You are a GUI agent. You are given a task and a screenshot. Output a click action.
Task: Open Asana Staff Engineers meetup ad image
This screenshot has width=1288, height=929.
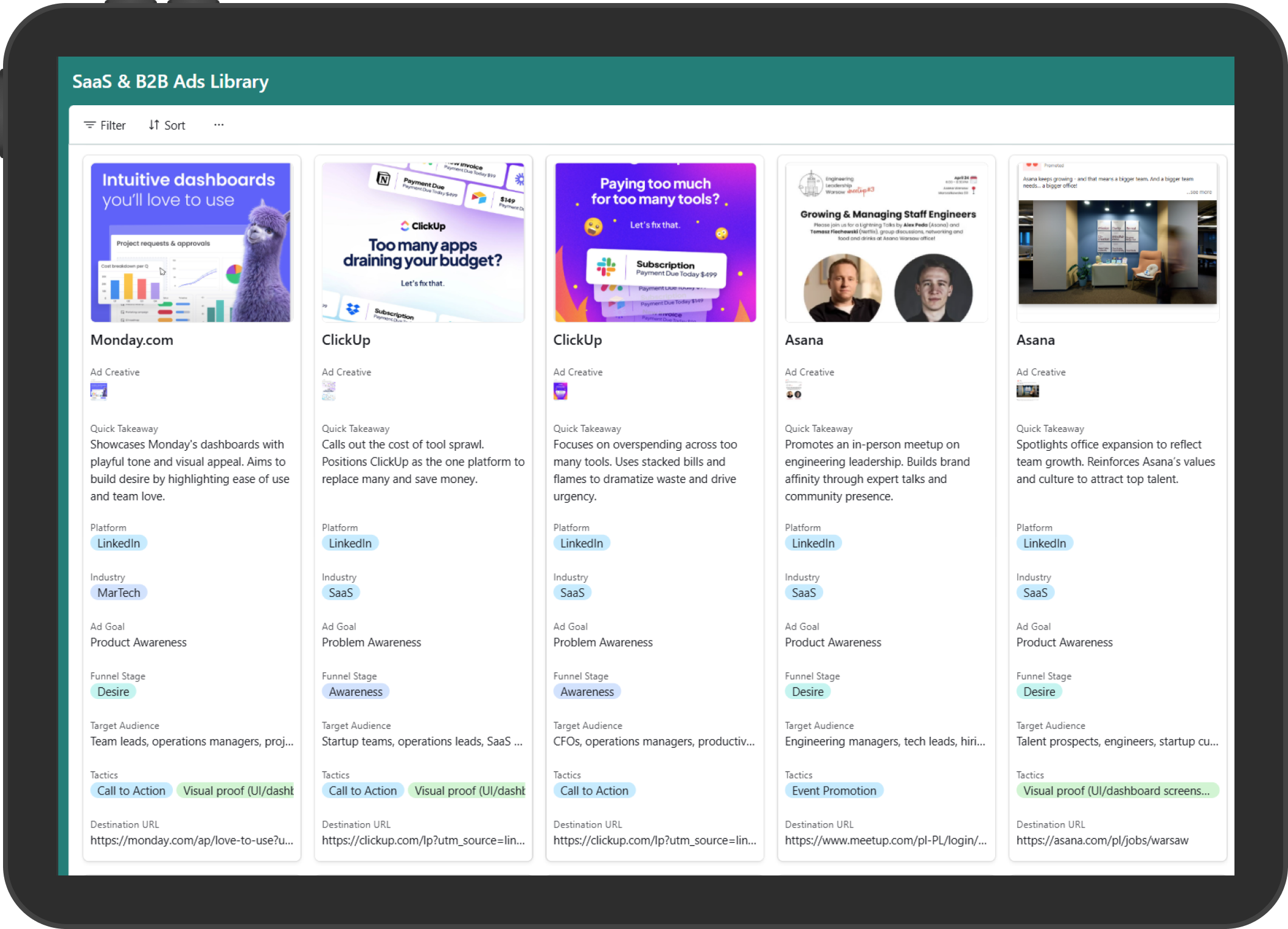[886, 242]
